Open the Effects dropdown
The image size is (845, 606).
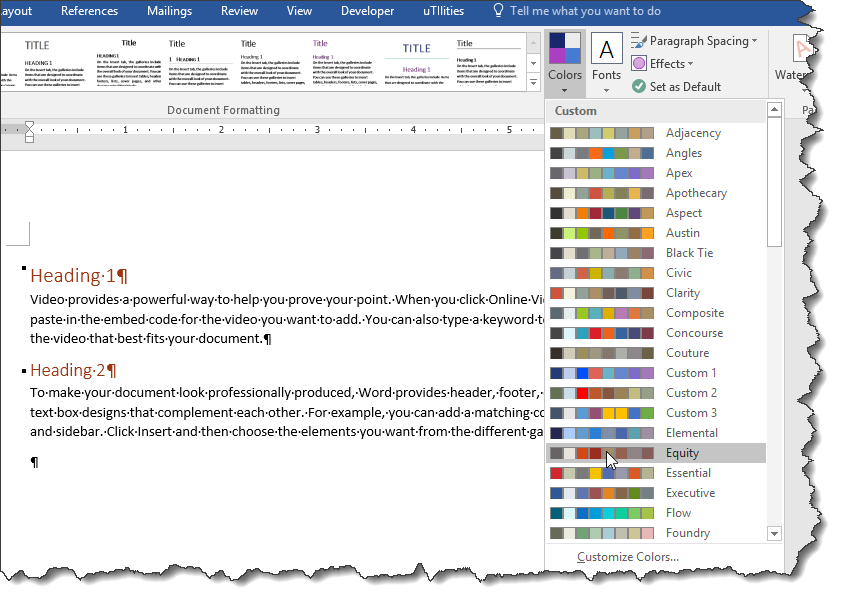[662, 64]
